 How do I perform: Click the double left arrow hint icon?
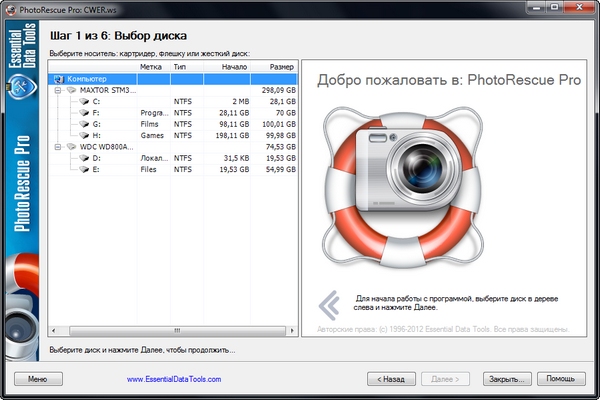pos(328,303)
